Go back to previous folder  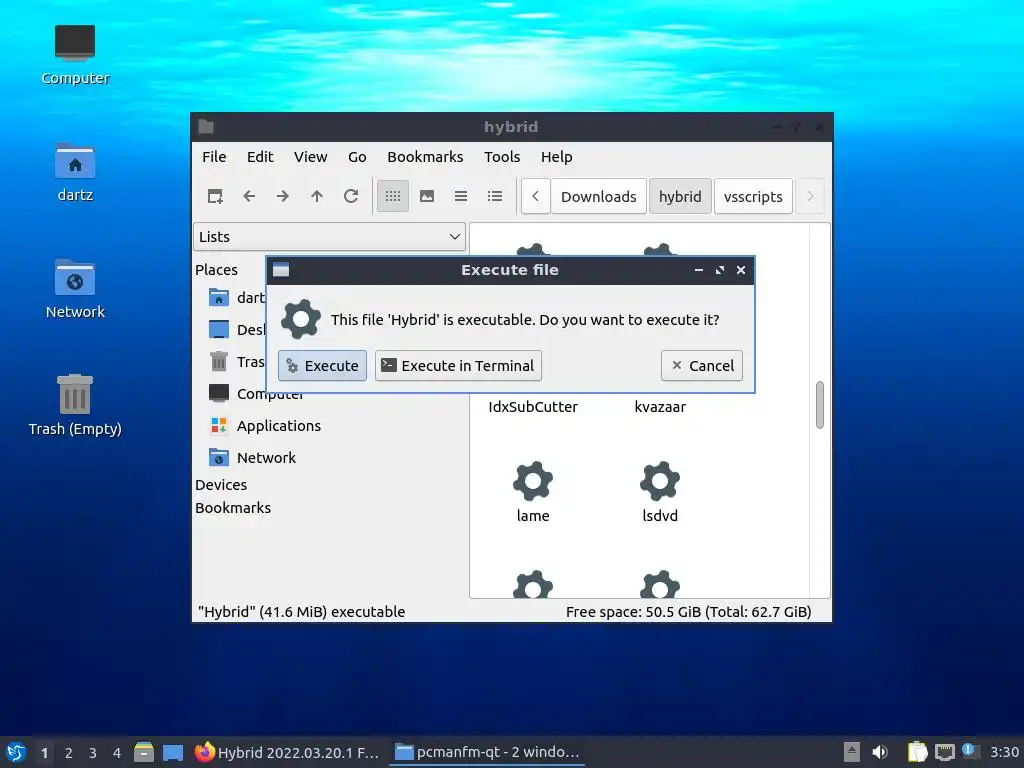tap(249, 196)
